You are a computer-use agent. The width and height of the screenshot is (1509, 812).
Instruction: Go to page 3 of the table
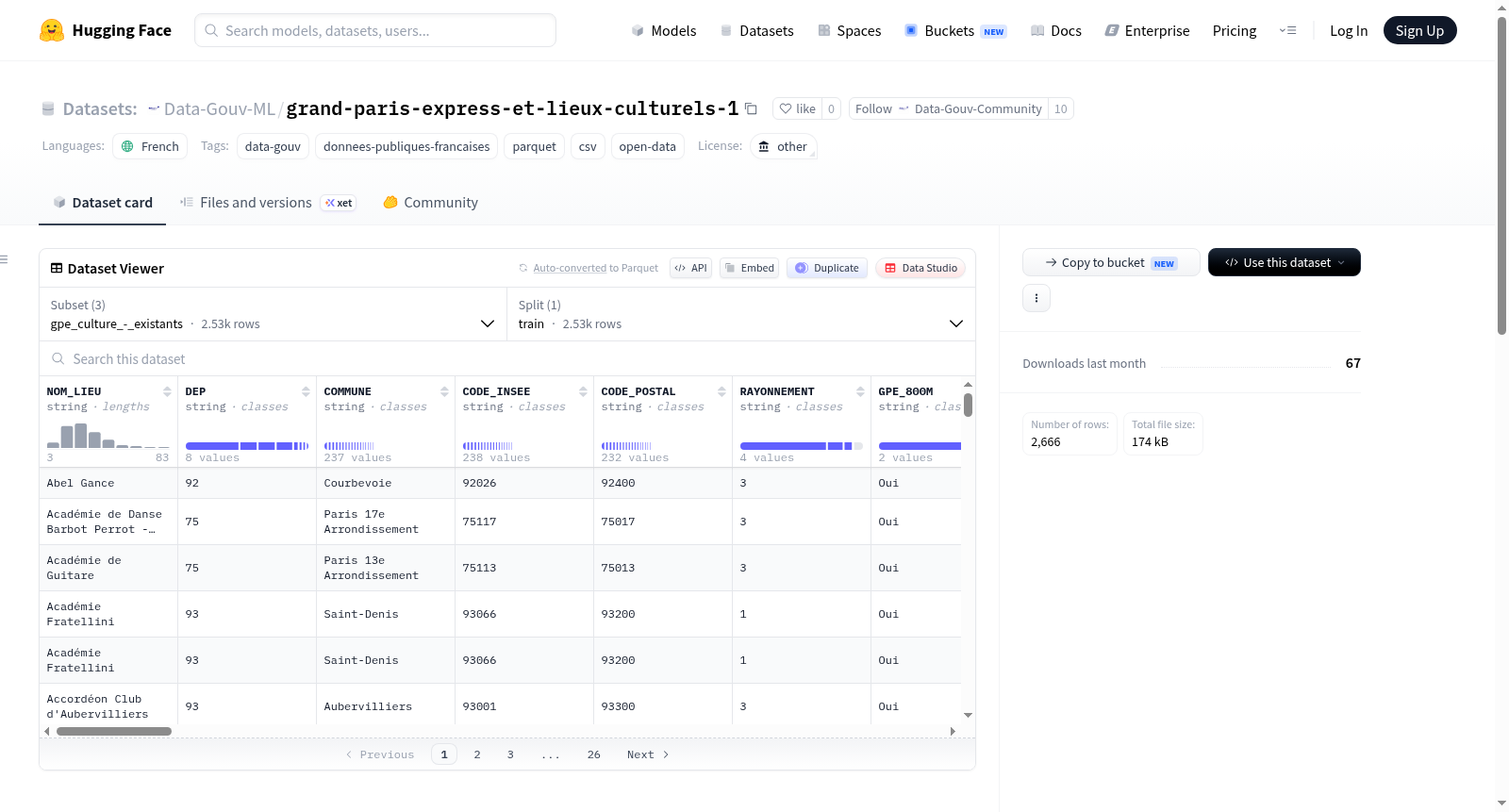click(x=510, y=754)
